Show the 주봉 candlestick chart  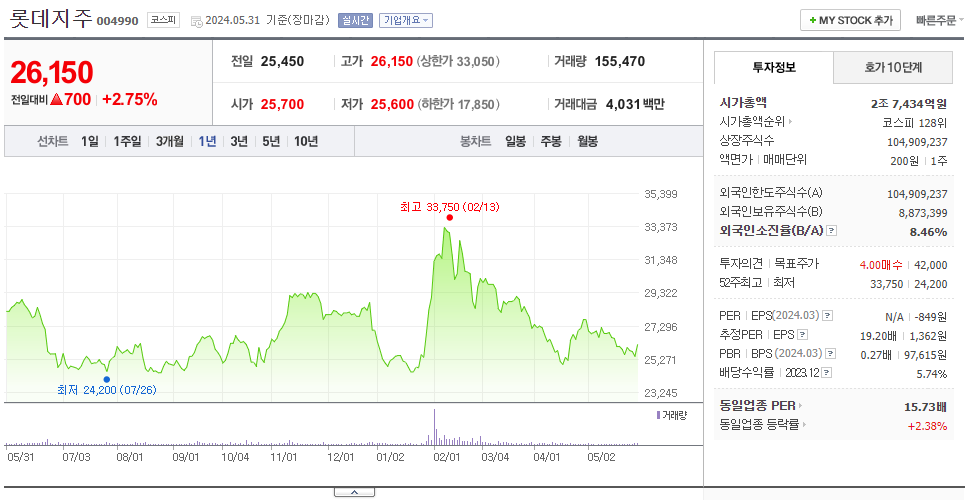[x=551, y=141]
